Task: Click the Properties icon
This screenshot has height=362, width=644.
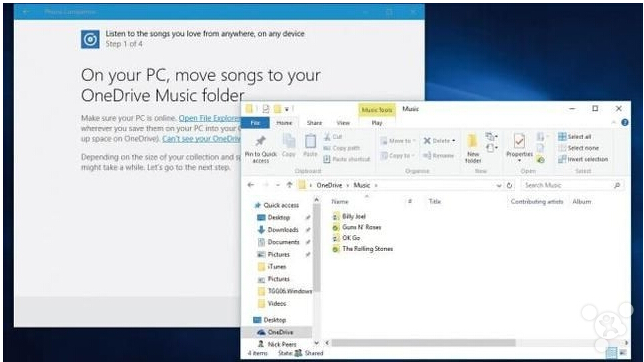Action: point(519,141)
